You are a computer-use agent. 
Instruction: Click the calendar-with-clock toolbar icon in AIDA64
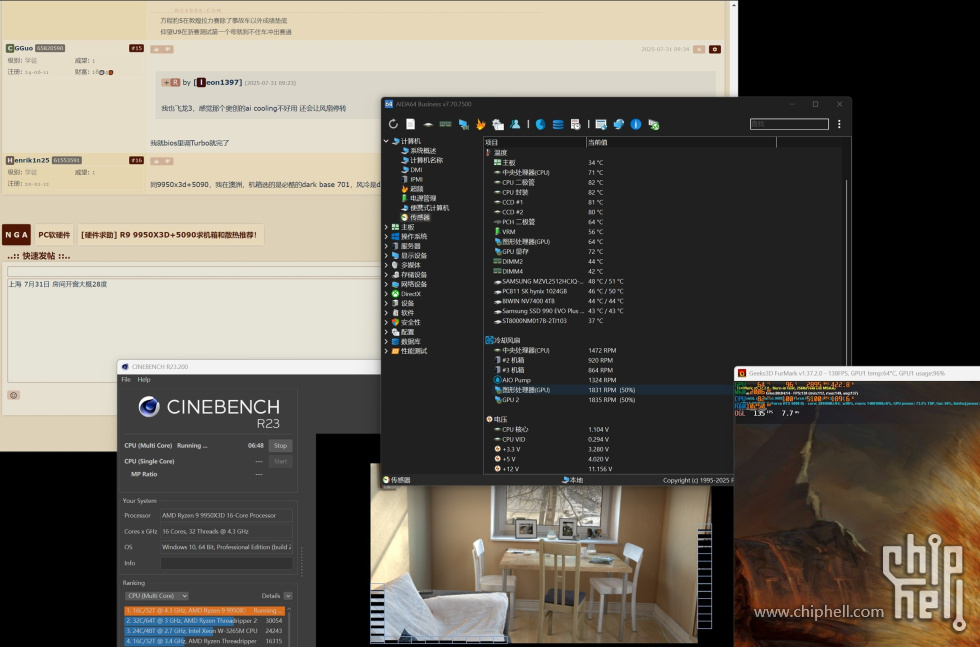[576, 124]
